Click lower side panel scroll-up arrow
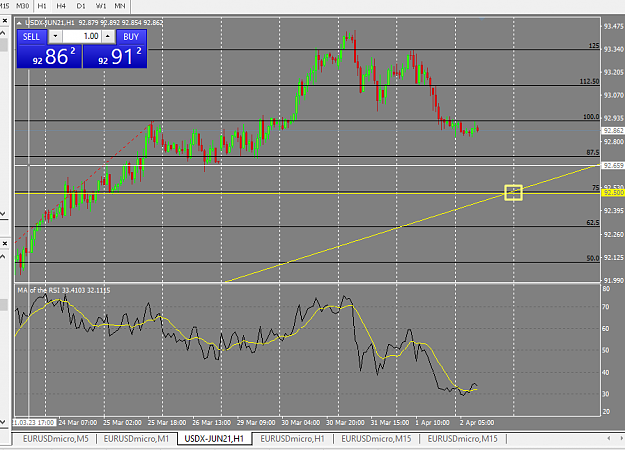Image resolution: width=625 pixels, height=450 pixels. pyautogui.click(x=3, y=257)
